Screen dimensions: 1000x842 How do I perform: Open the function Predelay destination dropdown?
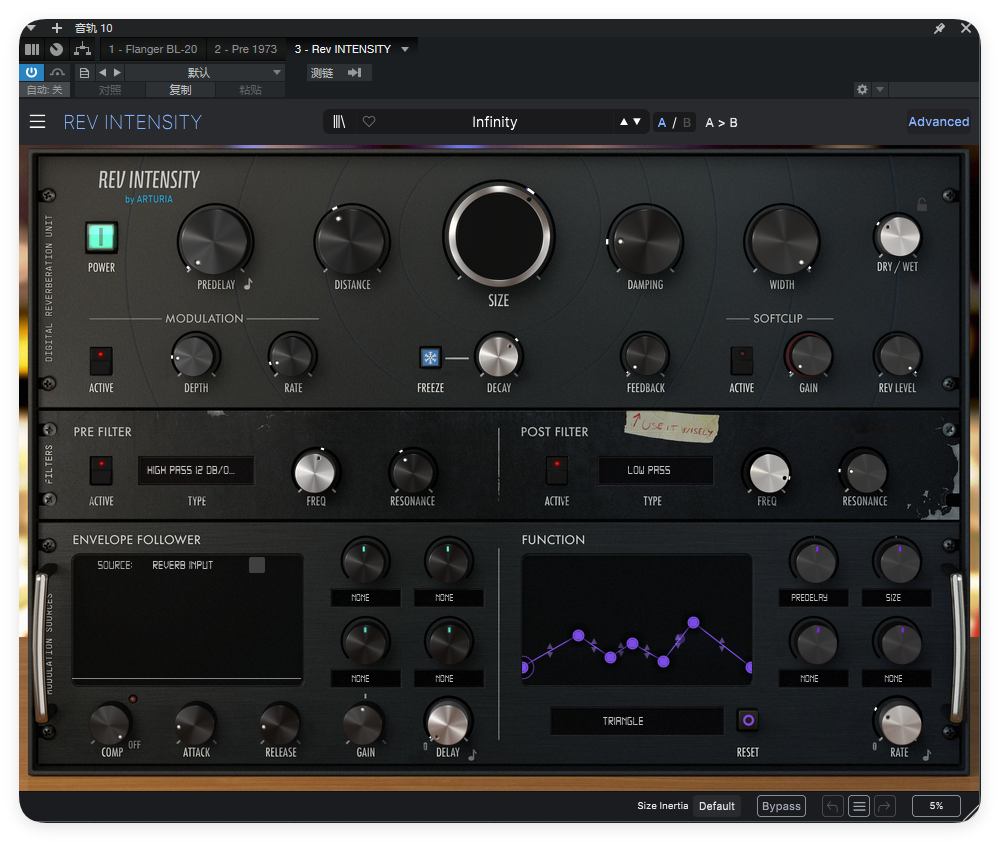click(x=813, y=598)
